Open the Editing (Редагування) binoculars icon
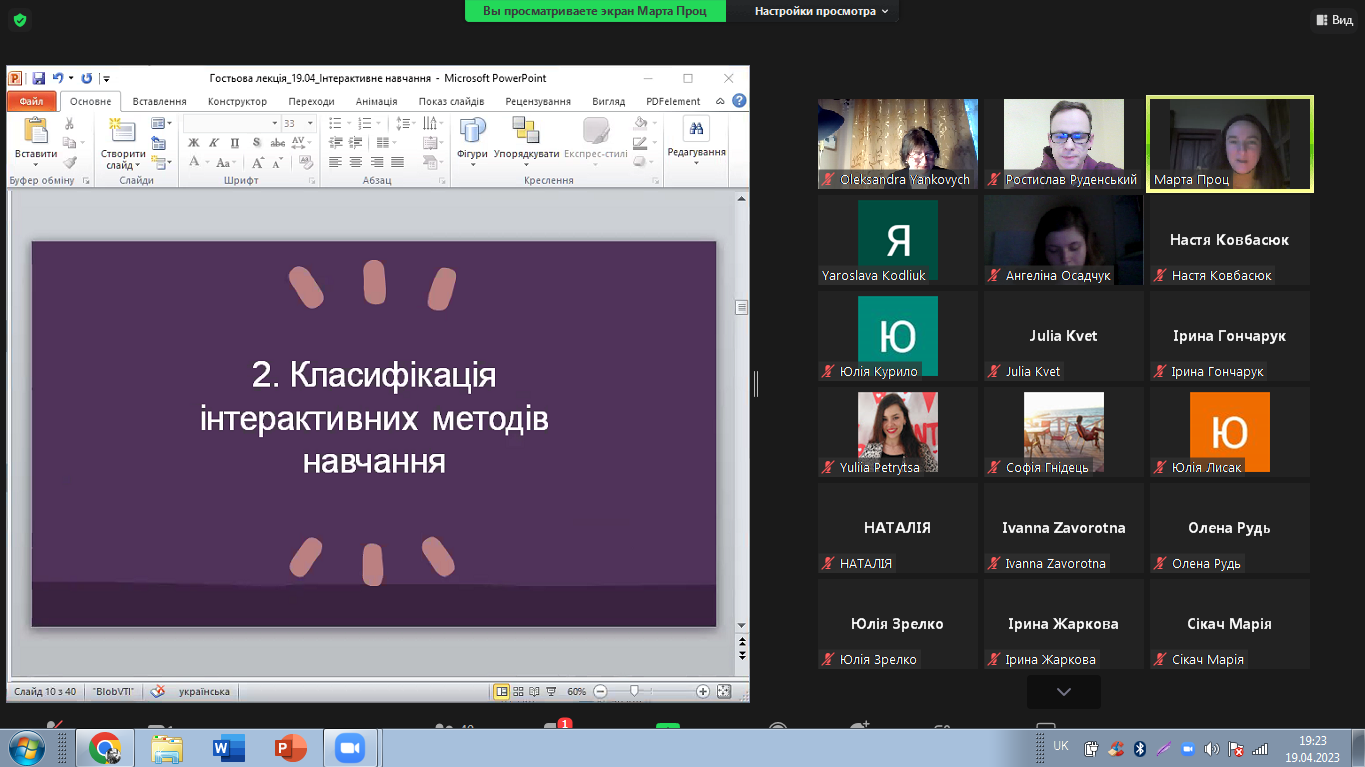 [696, 130]
